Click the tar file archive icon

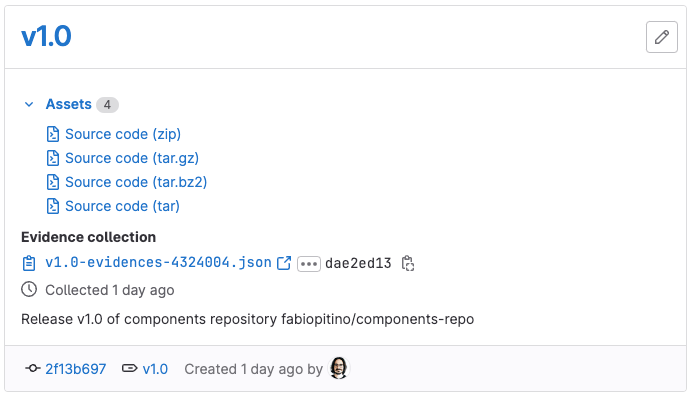[53, 206]
